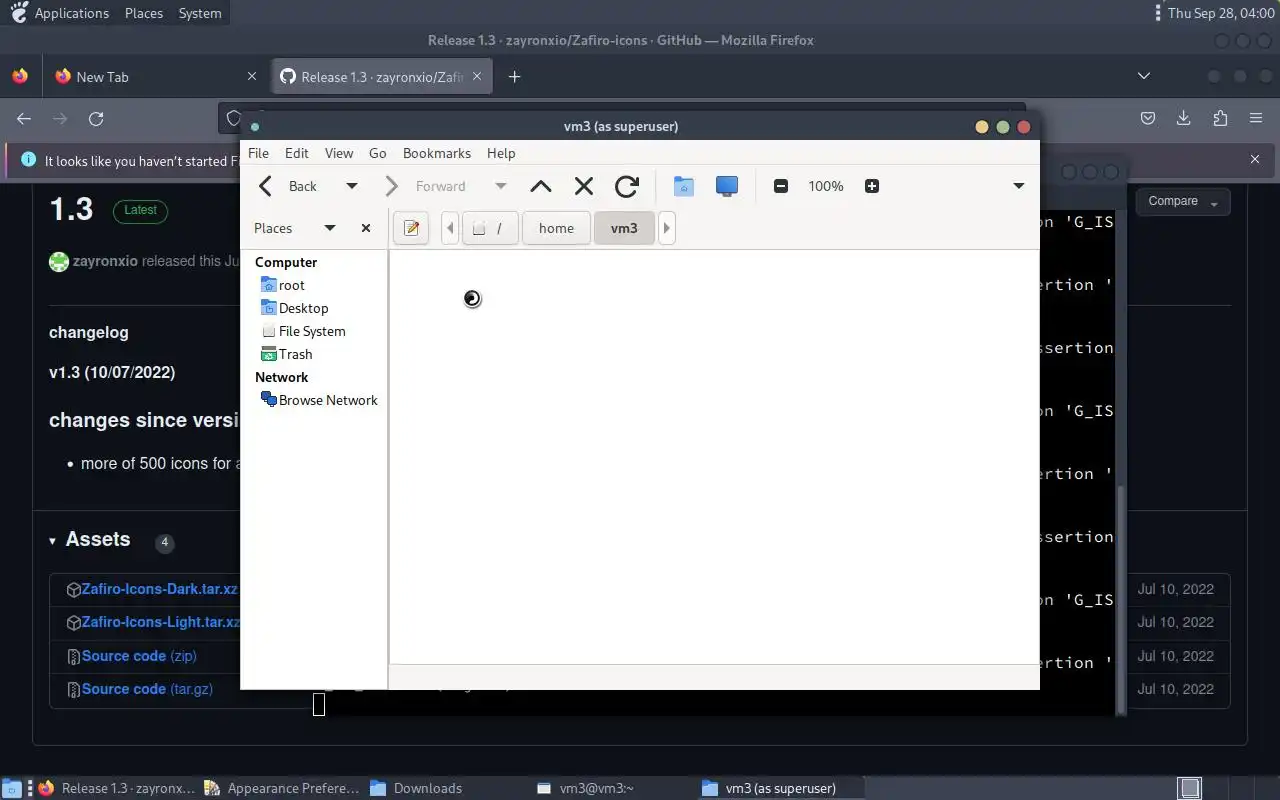Download Zafiro-Icons-Dark.tar.xz
This screenshot has height=800, width=1280.
point(159,589)
